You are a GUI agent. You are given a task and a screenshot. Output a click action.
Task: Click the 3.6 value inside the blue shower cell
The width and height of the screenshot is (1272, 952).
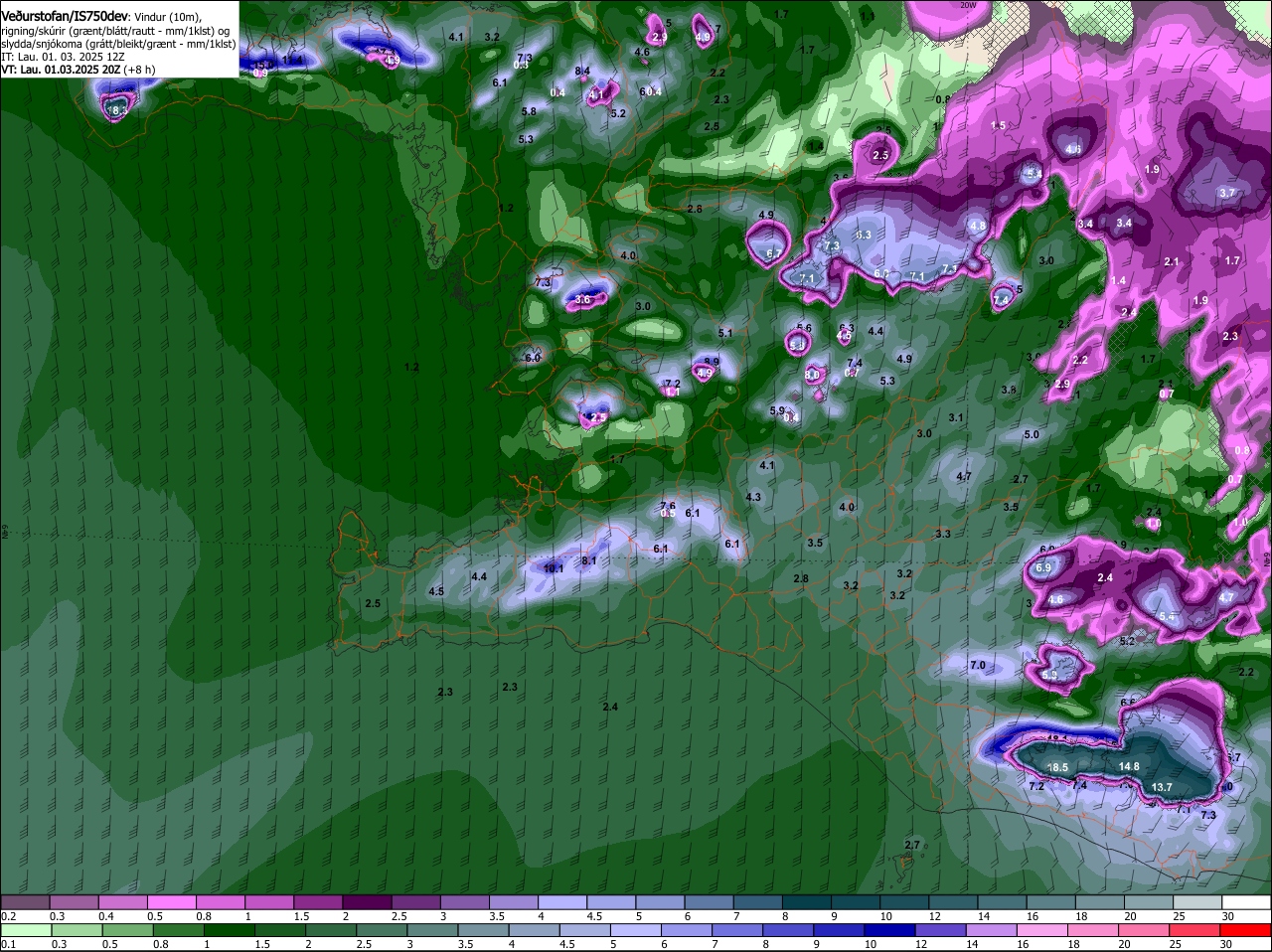point(583,299)
